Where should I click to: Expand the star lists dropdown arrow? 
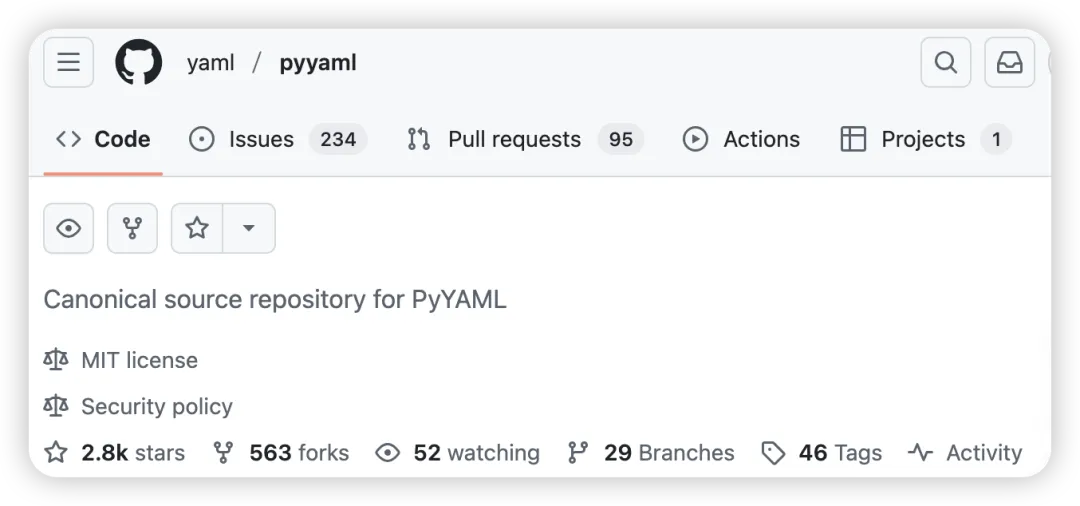coord(249,228)
